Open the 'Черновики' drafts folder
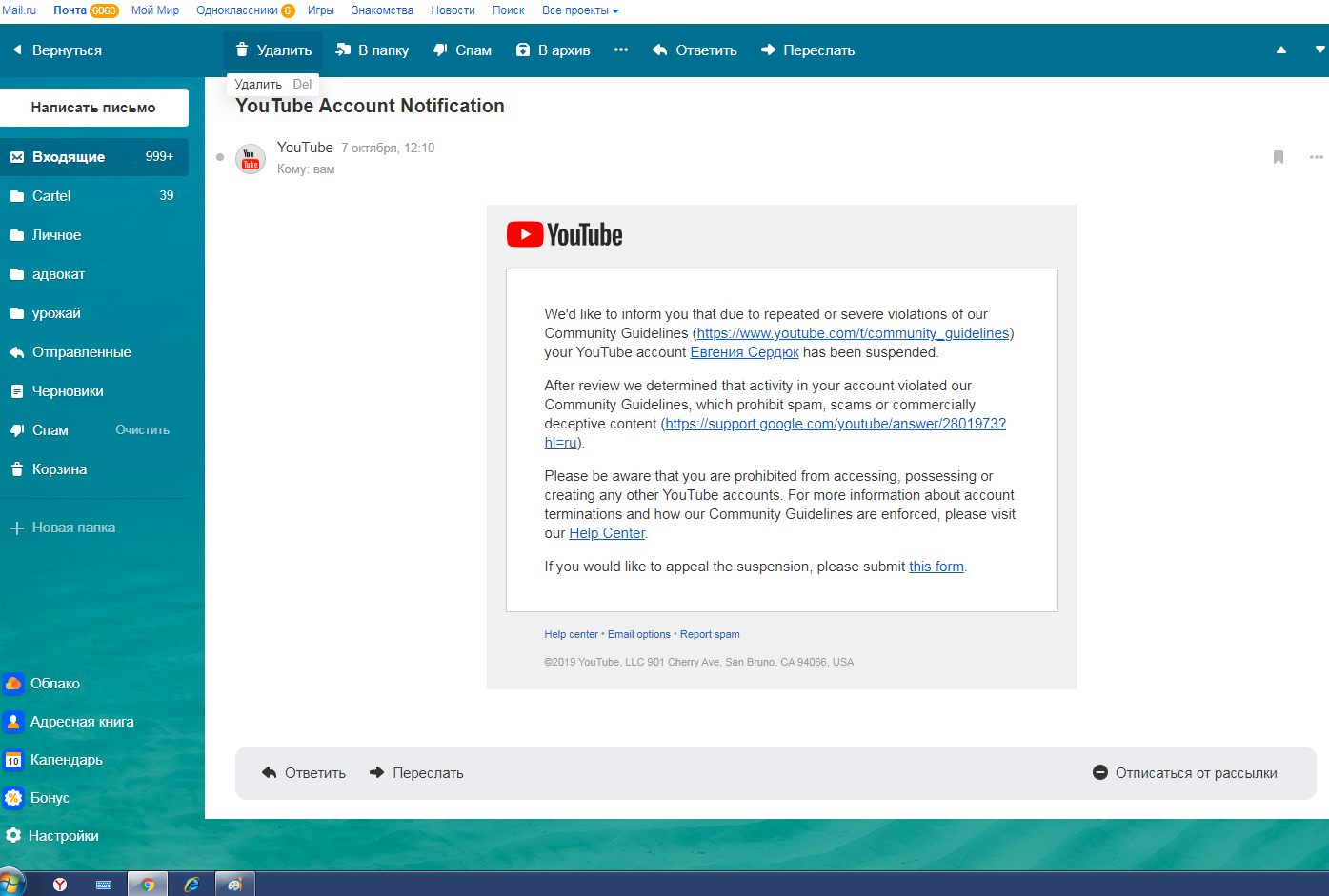The width and height of the screenshot is (1329, 896). point(93,391)
